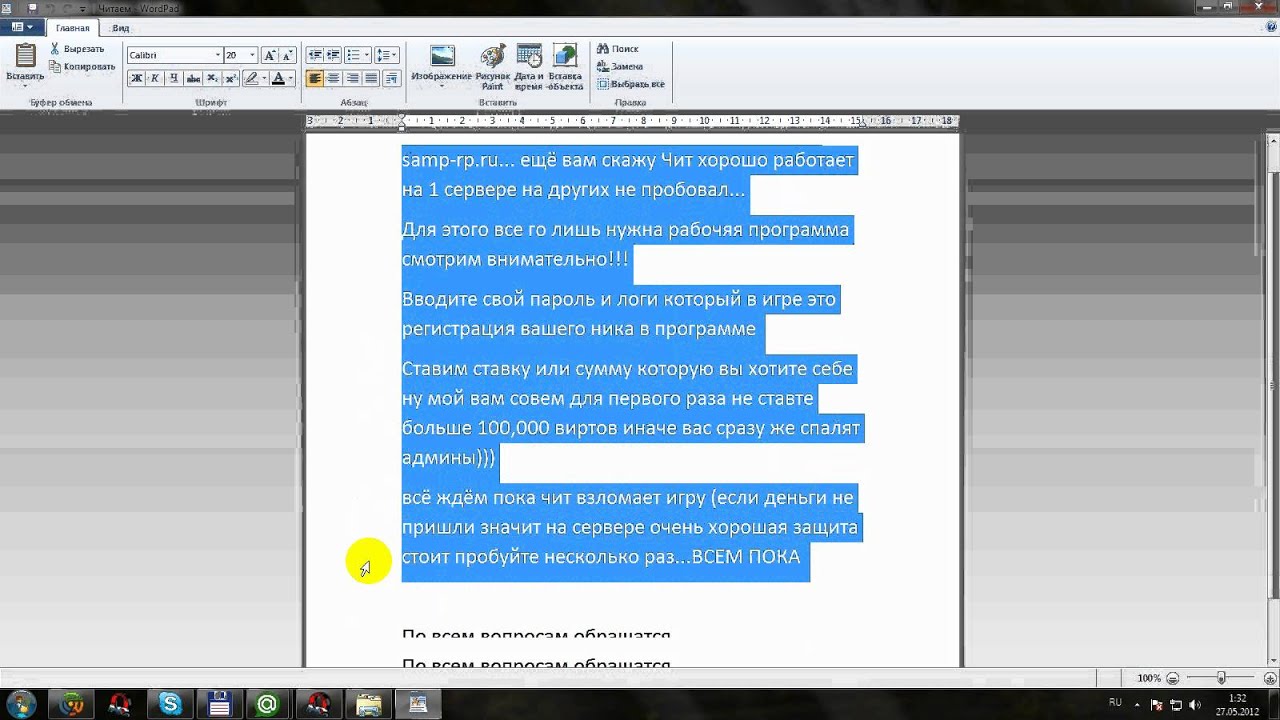Apply font color A button

tap(278, 78)
